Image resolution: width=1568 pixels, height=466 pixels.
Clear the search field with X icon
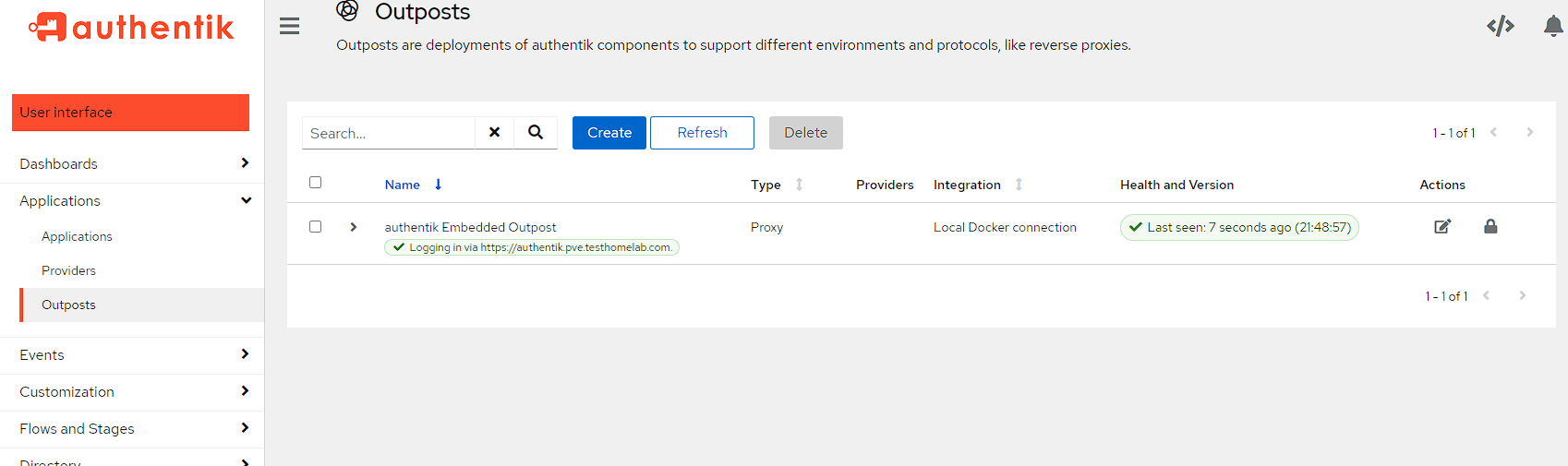(495, 132)
